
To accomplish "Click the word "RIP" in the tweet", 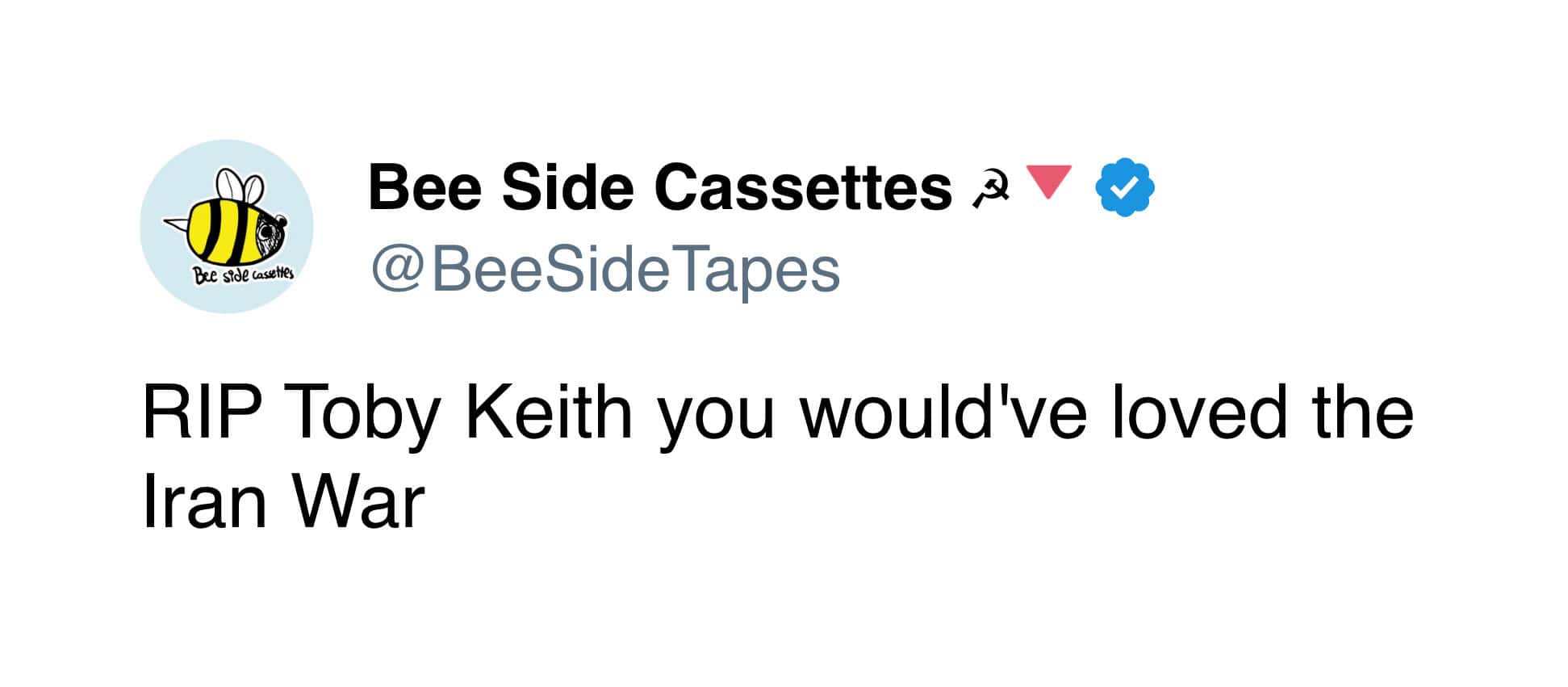I will tap(201, 413).
